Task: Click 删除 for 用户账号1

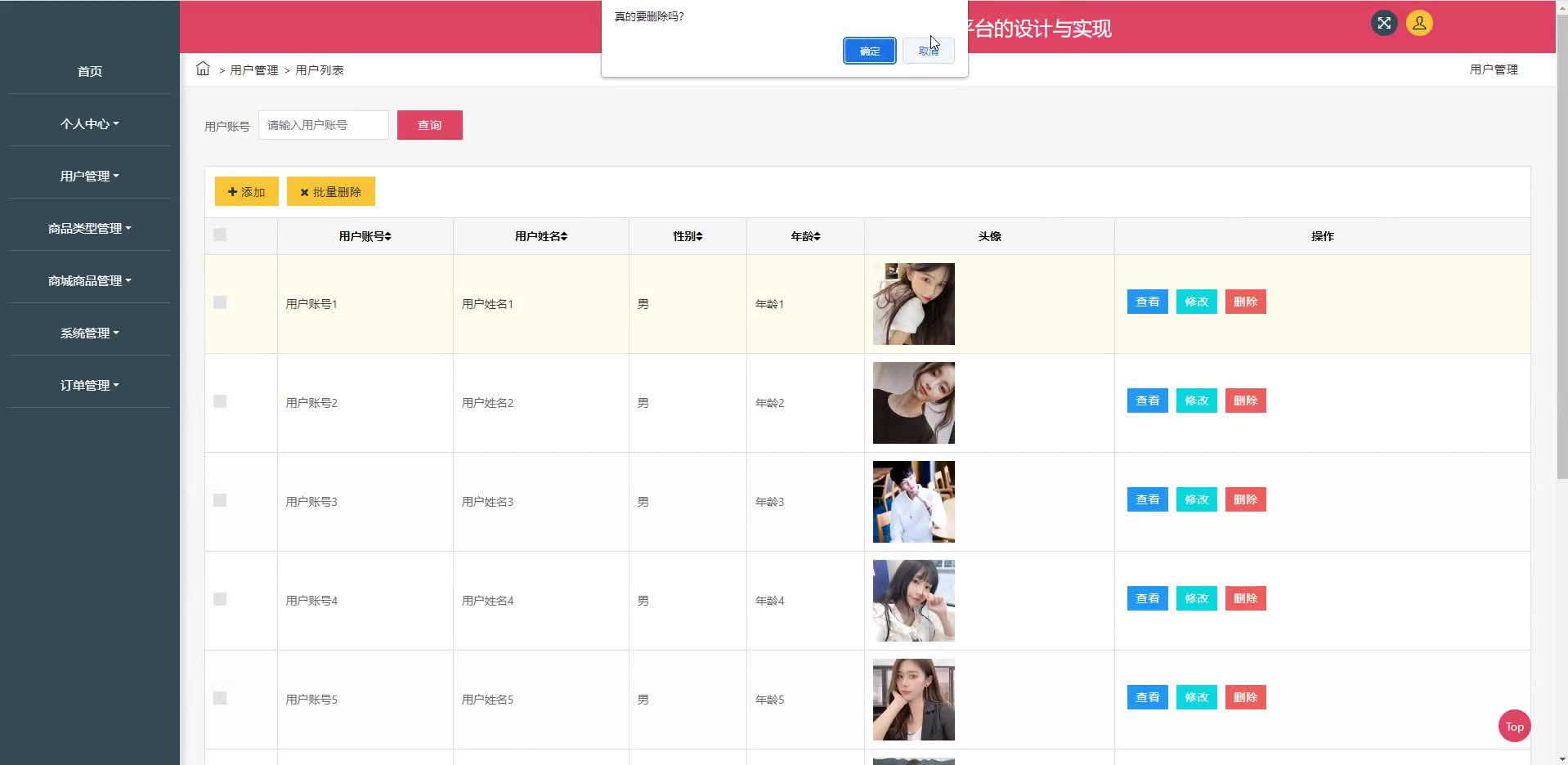Action: point(1246,302)
